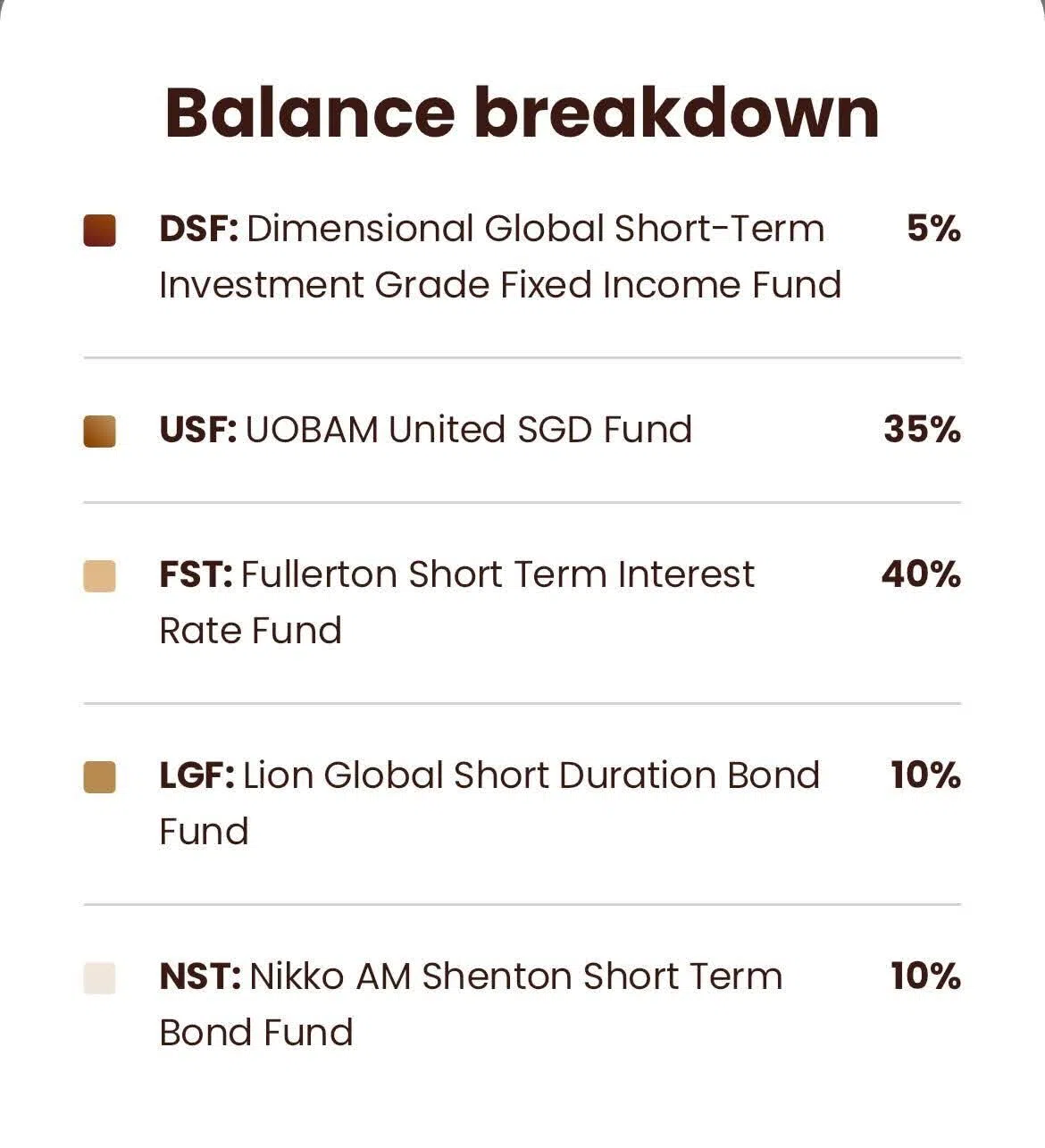The image size is (1045, 1148).
Task: Click the 35% allocation value
Action: click(x=922, y=430)
